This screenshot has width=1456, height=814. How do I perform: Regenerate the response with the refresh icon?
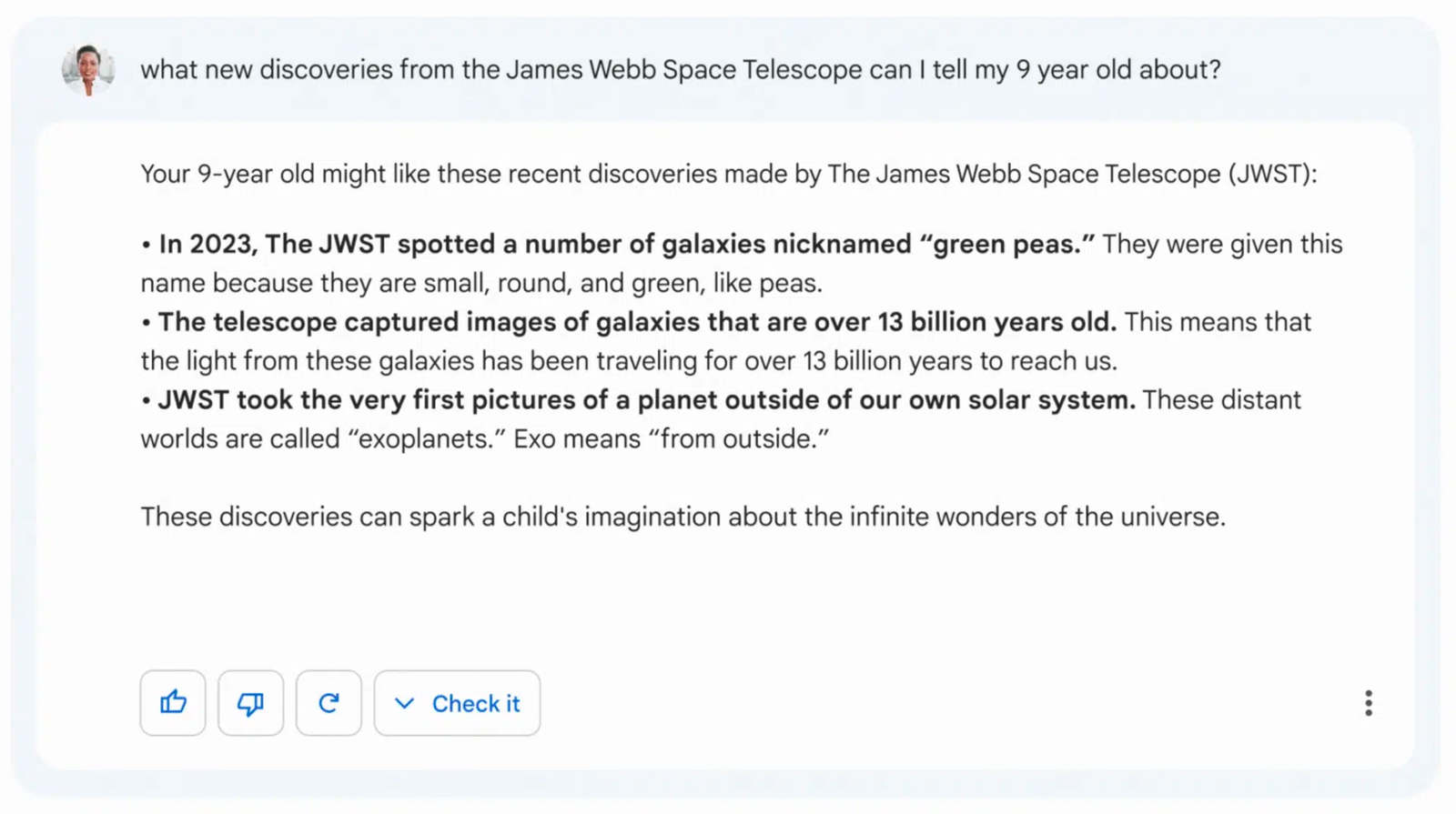329,703
